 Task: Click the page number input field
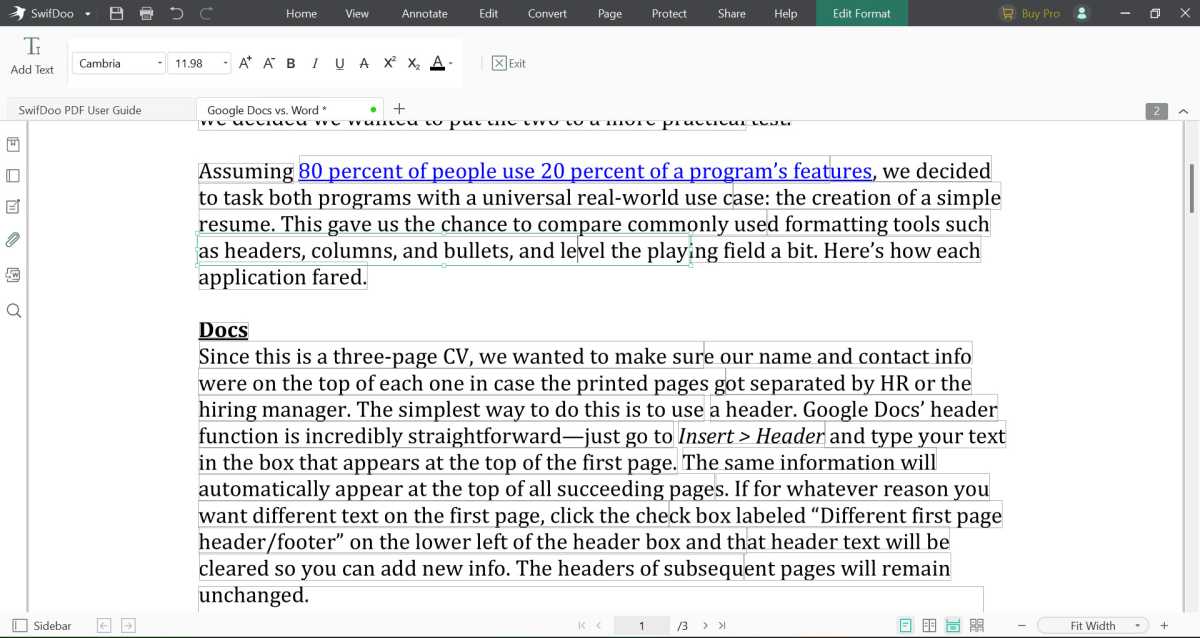coord(642,625)
